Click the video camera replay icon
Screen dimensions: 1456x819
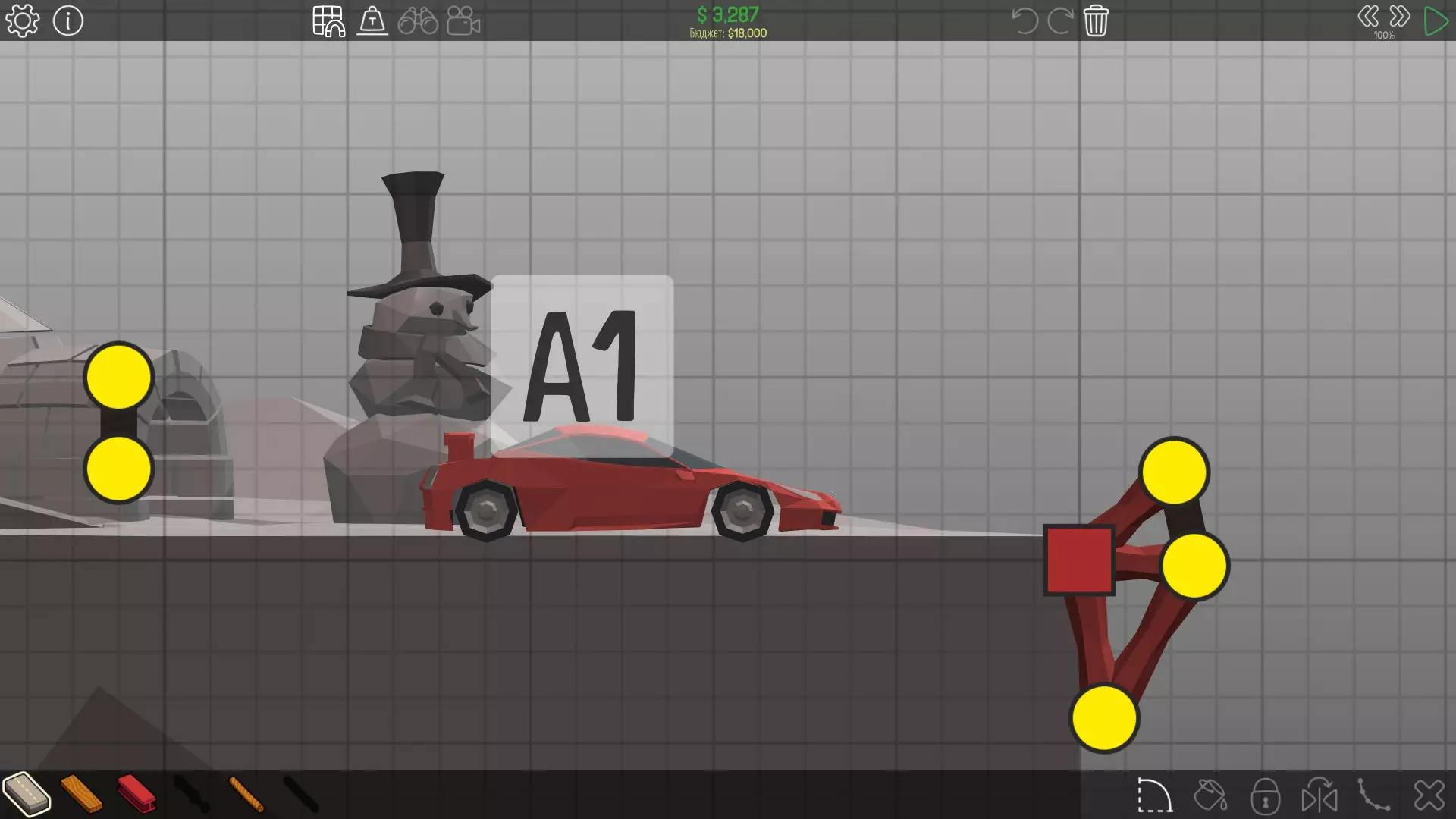[463, 21]
